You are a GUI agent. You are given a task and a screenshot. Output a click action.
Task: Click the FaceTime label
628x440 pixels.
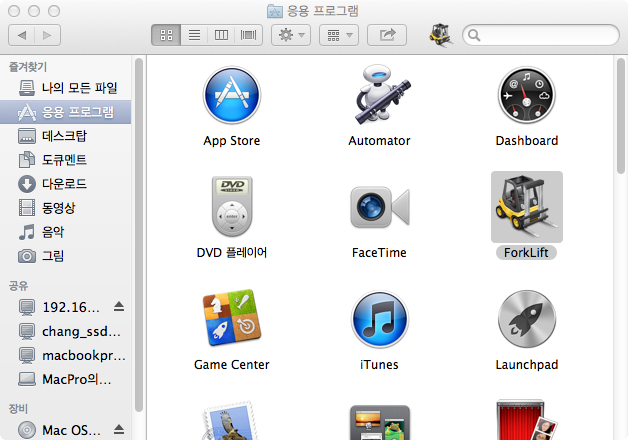[x=379, y=253]
